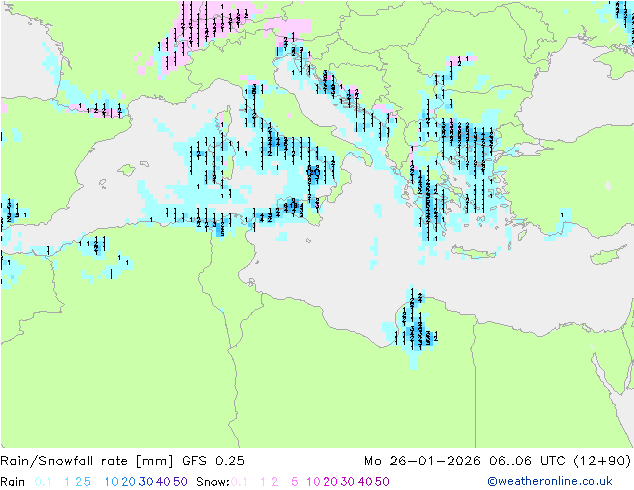Image resolution: width=634 pixels, height=490 pixels.
Task: Click the "(12+90)" forecast offset text
Action: coord(602,461)
